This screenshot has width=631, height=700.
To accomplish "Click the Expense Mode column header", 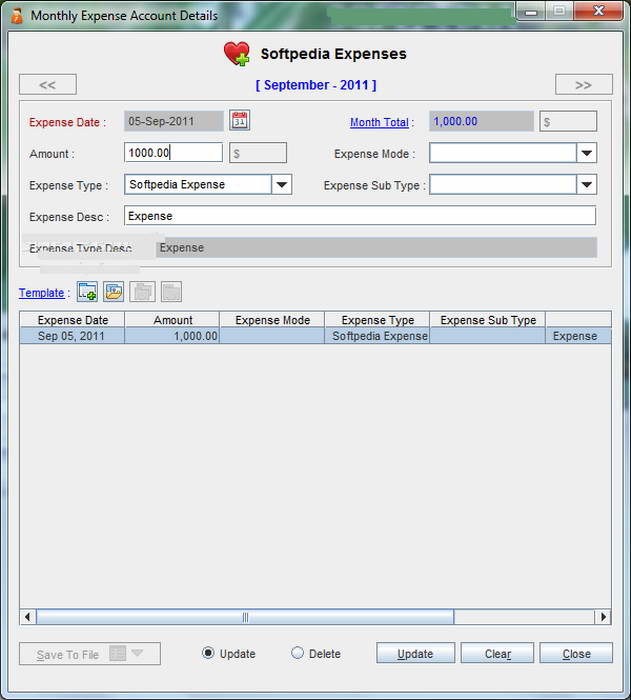I will [x=272, y=320].
